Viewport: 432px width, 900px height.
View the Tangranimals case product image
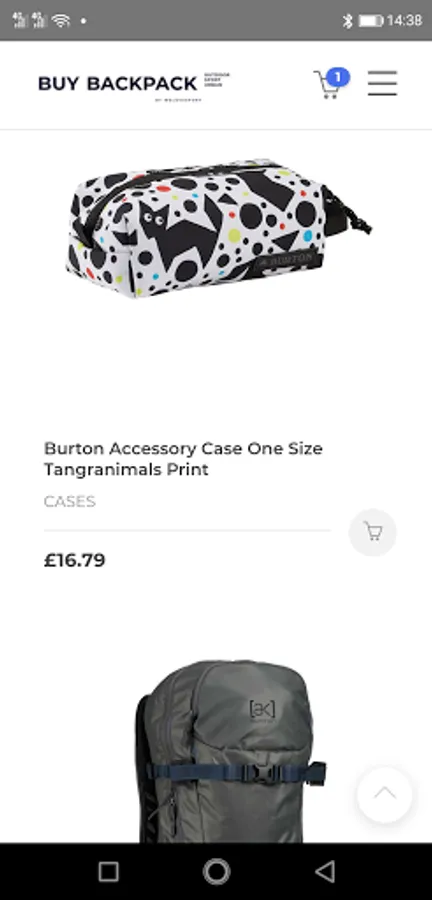pos(218,228)
